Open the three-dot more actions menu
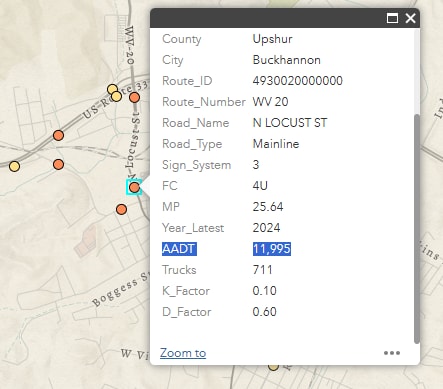 392,353
